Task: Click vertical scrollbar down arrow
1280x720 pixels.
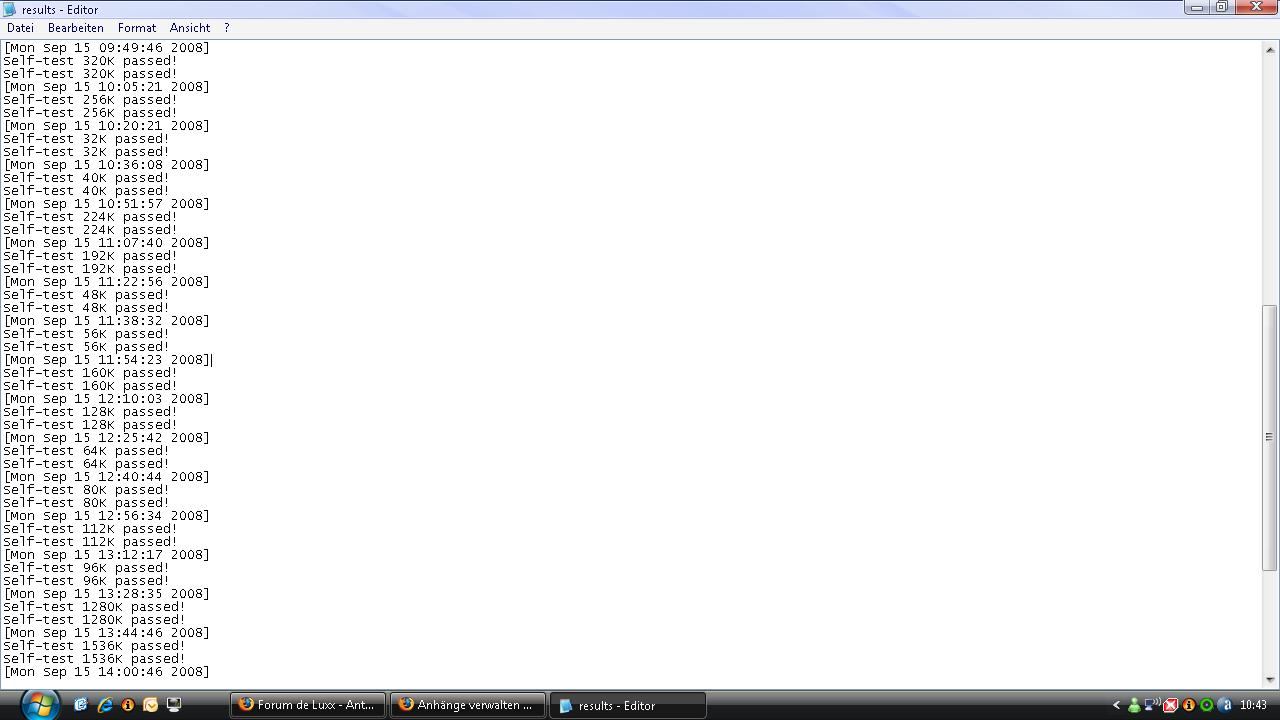Action: [x=1270, y=679]
